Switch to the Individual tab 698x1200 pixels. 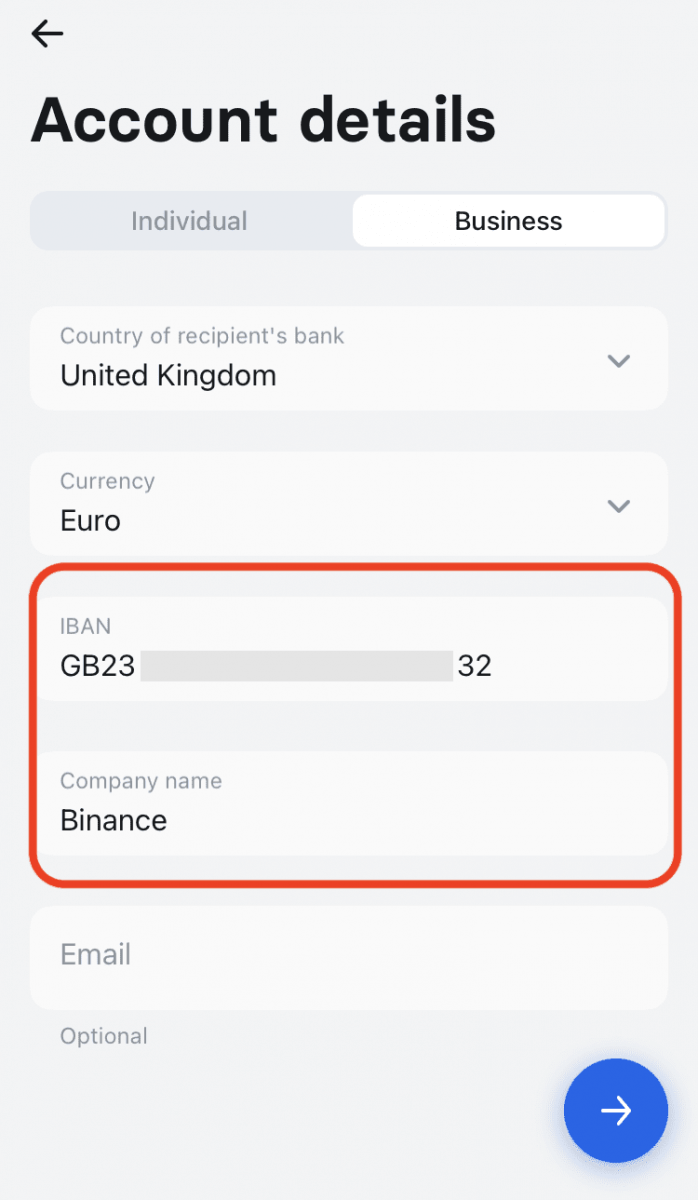point(189,220)
